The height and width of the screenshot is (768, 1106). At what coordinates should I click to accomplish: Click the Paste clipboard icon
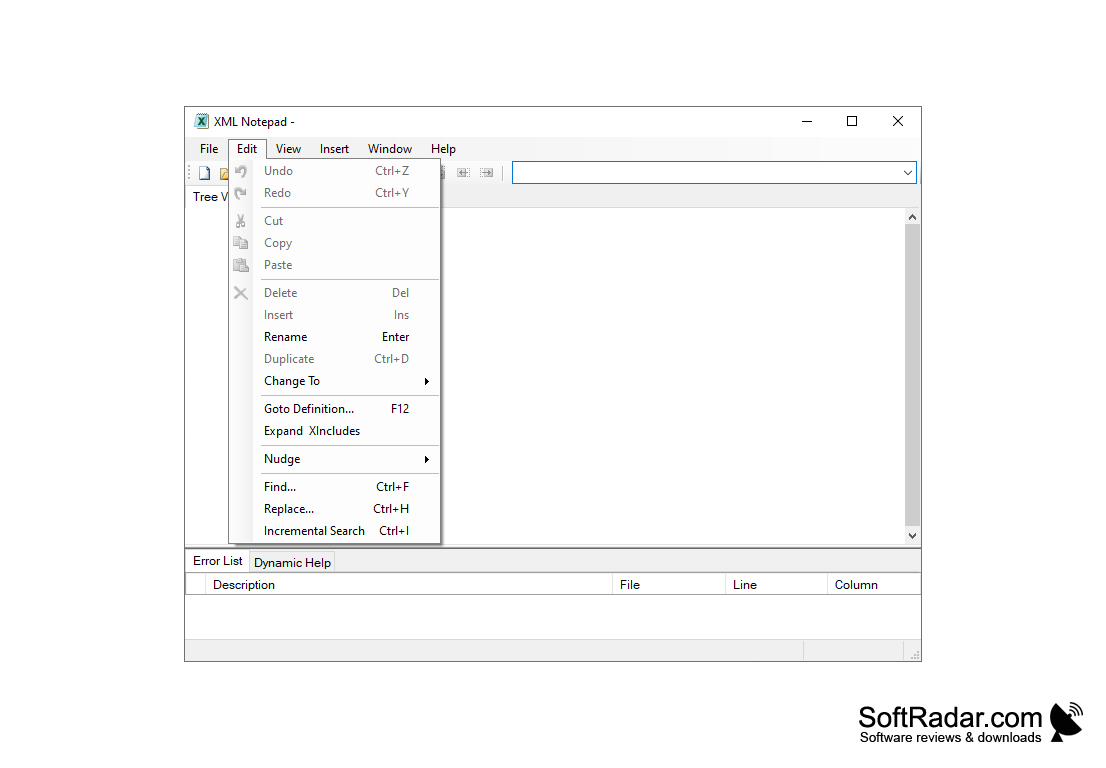(x=241, y=265)
